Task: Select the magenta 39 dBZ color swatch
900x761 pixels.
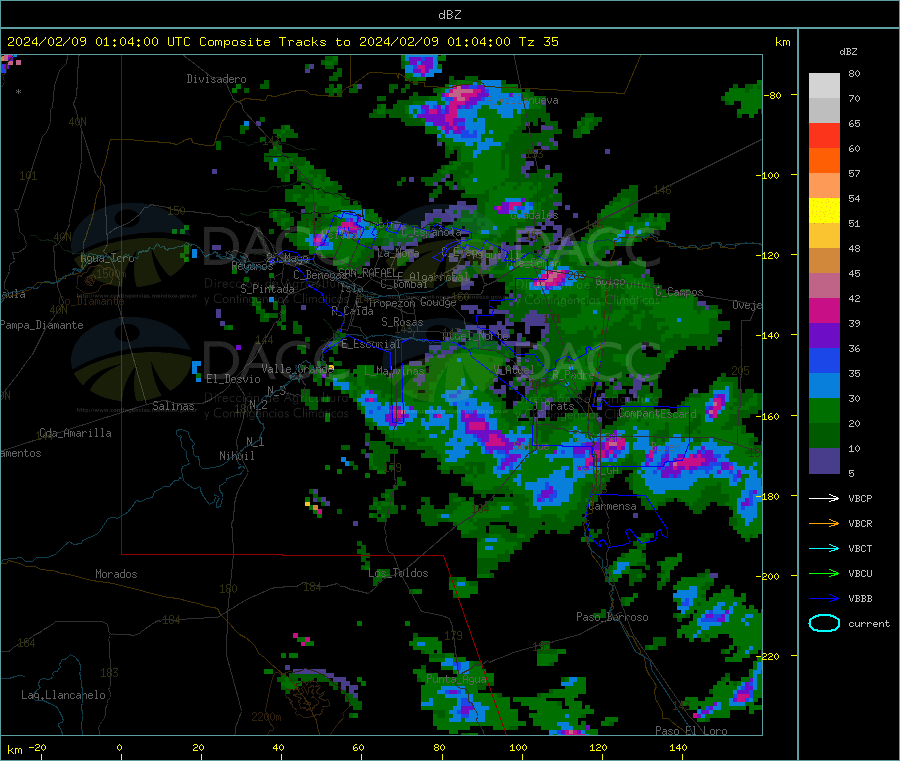Action: click(824, 310)
